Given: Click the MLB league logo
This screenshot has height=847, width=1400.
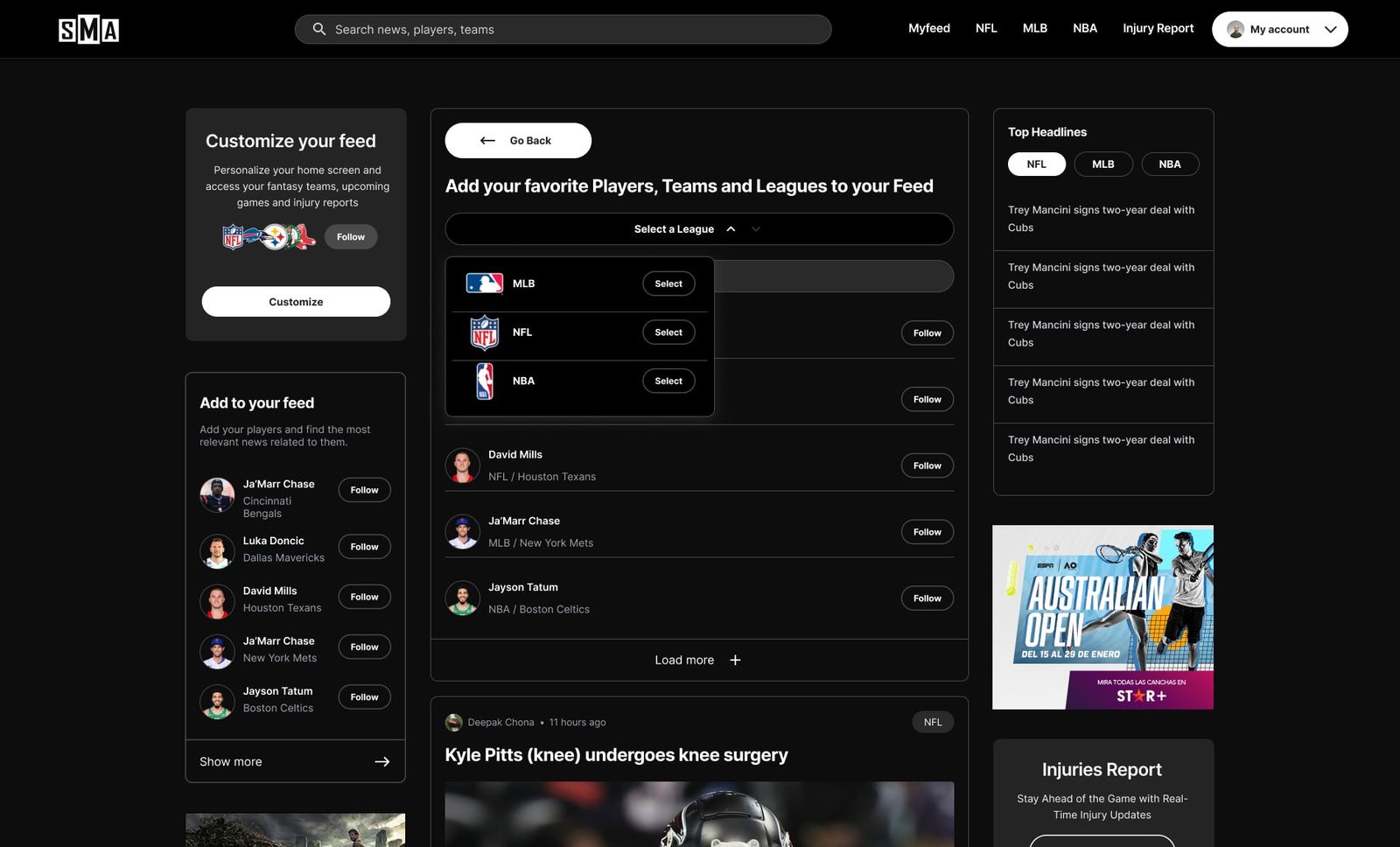Looking at the screenshot, I should pos(484,283).
